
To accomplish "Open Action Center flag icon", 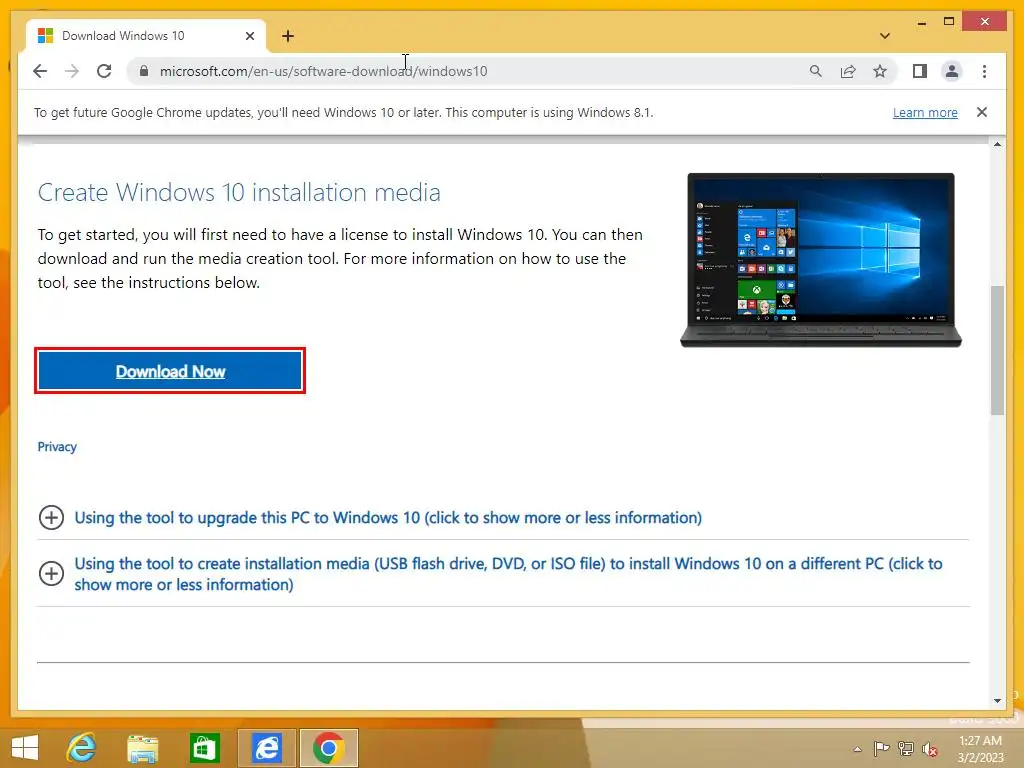I will coord(882,748).
